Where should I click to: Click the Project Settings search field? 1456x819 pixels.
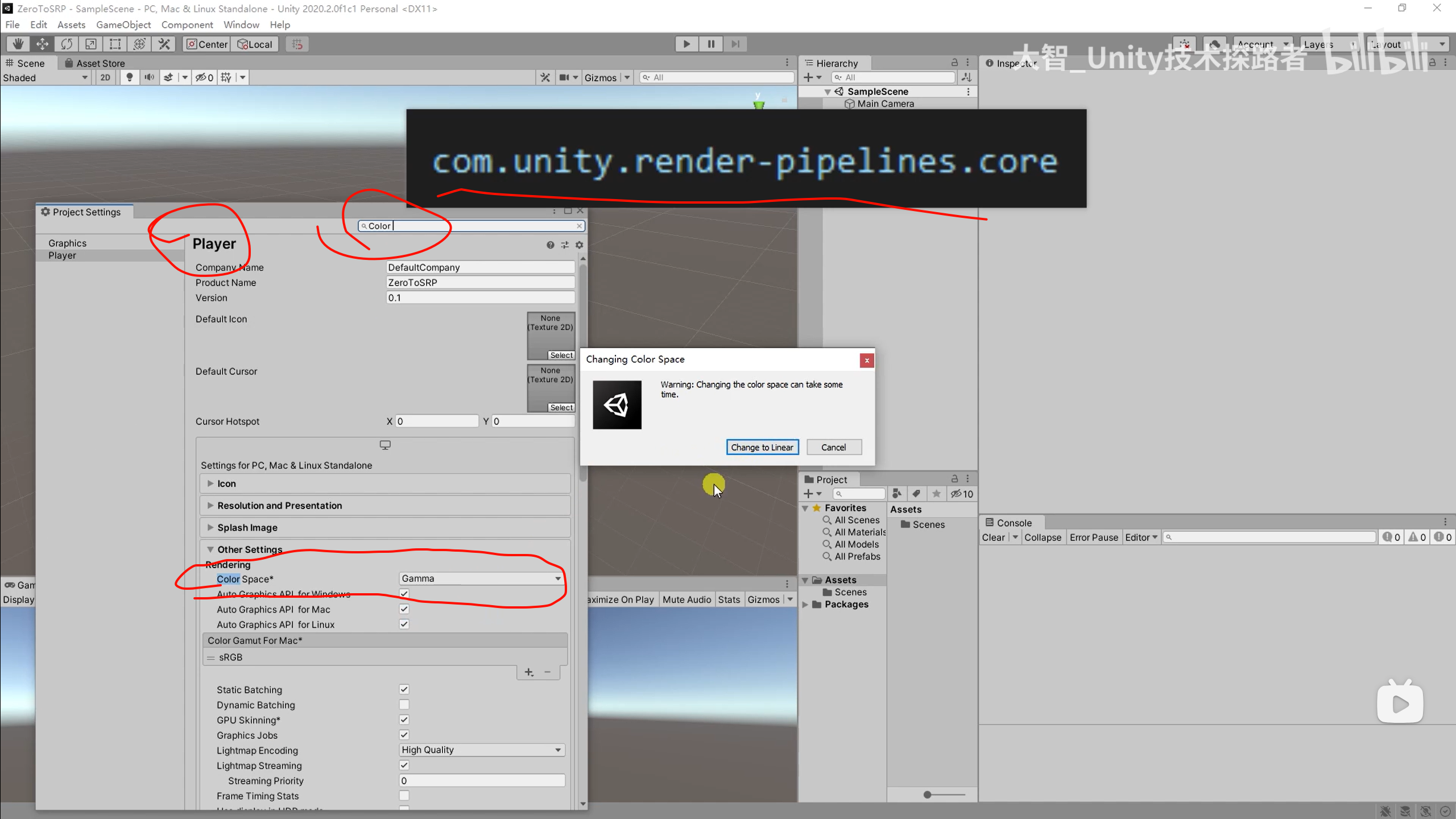[x=470, y=226]
